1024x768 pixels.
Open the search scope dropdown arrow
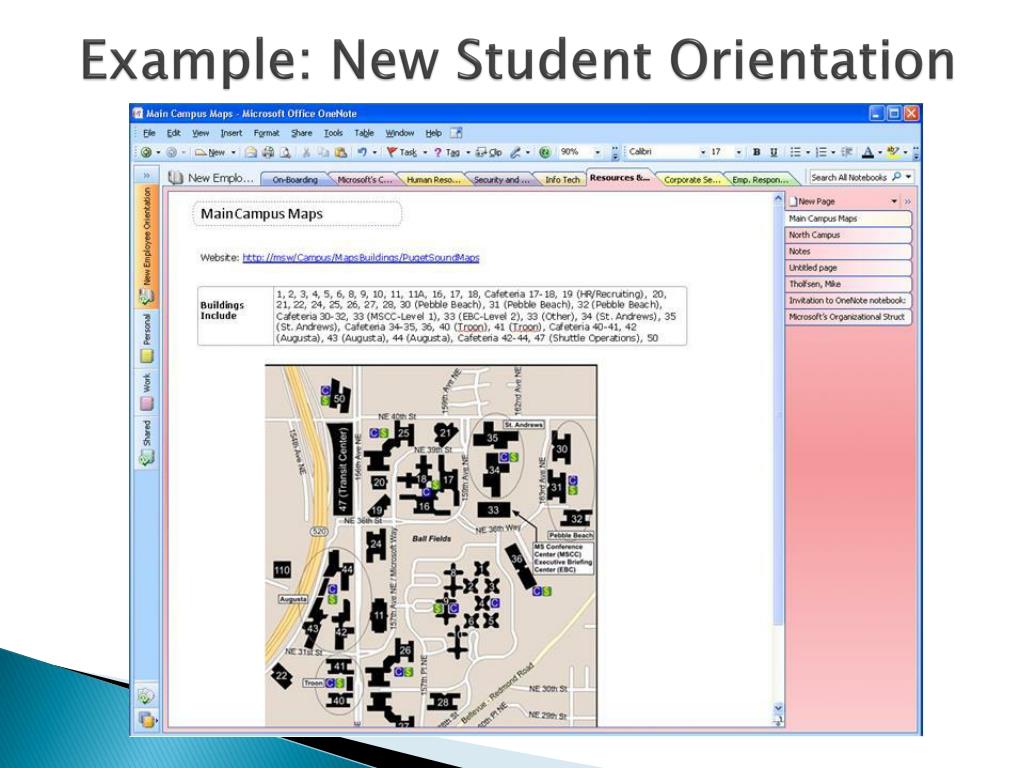pos(908,176)
